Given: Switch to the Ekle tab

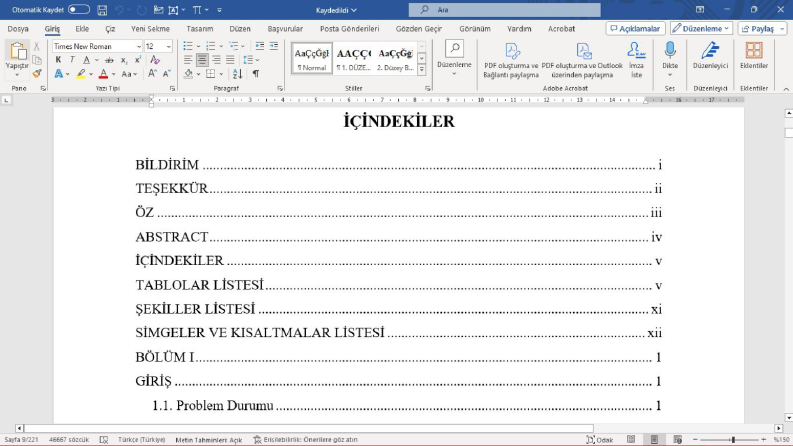Looking at the screenshot, I should click(x=82, y=29).
